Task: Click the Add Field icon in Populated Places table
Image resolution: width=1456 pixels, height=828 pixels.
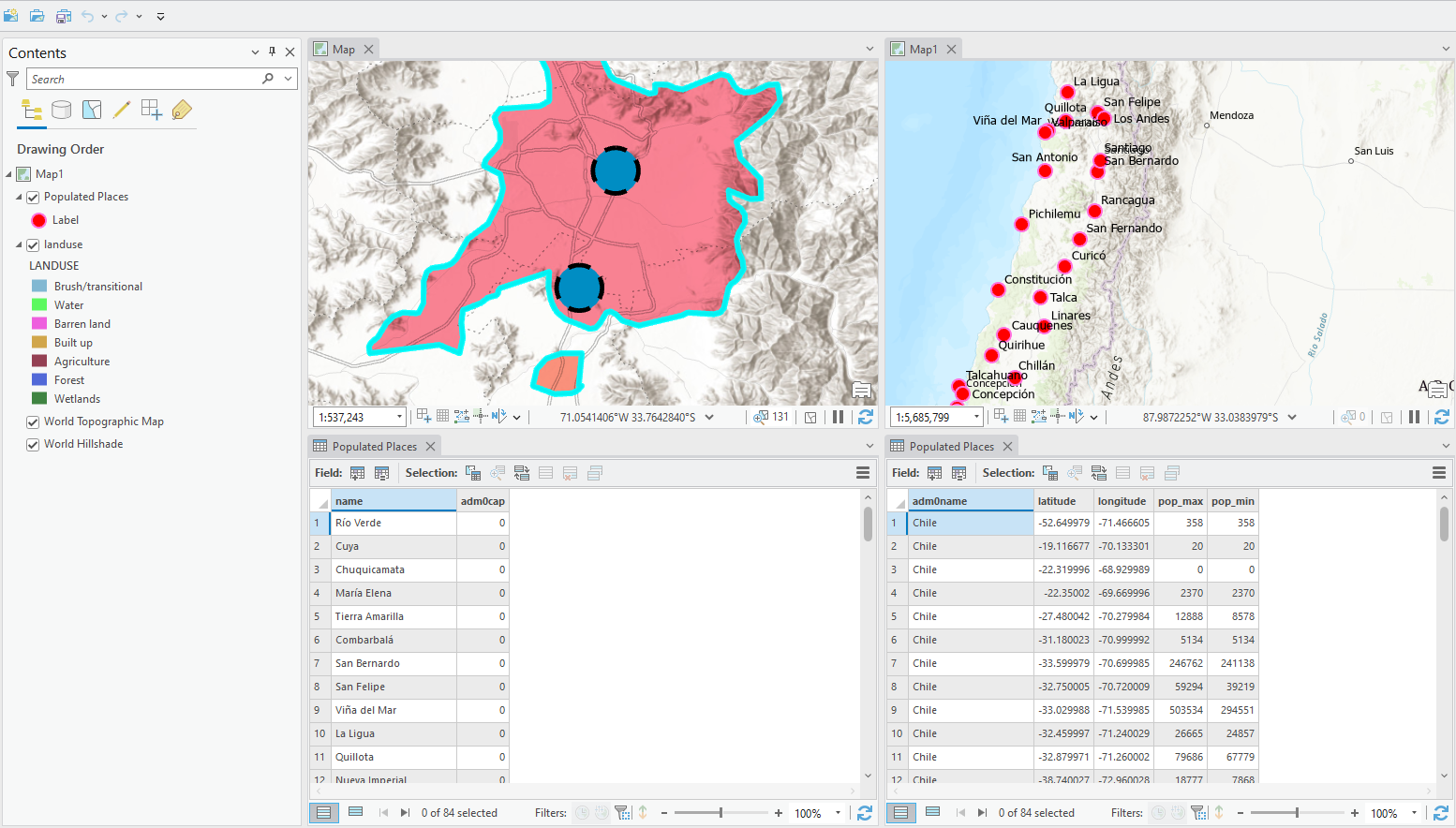Action: pos(357,473)
